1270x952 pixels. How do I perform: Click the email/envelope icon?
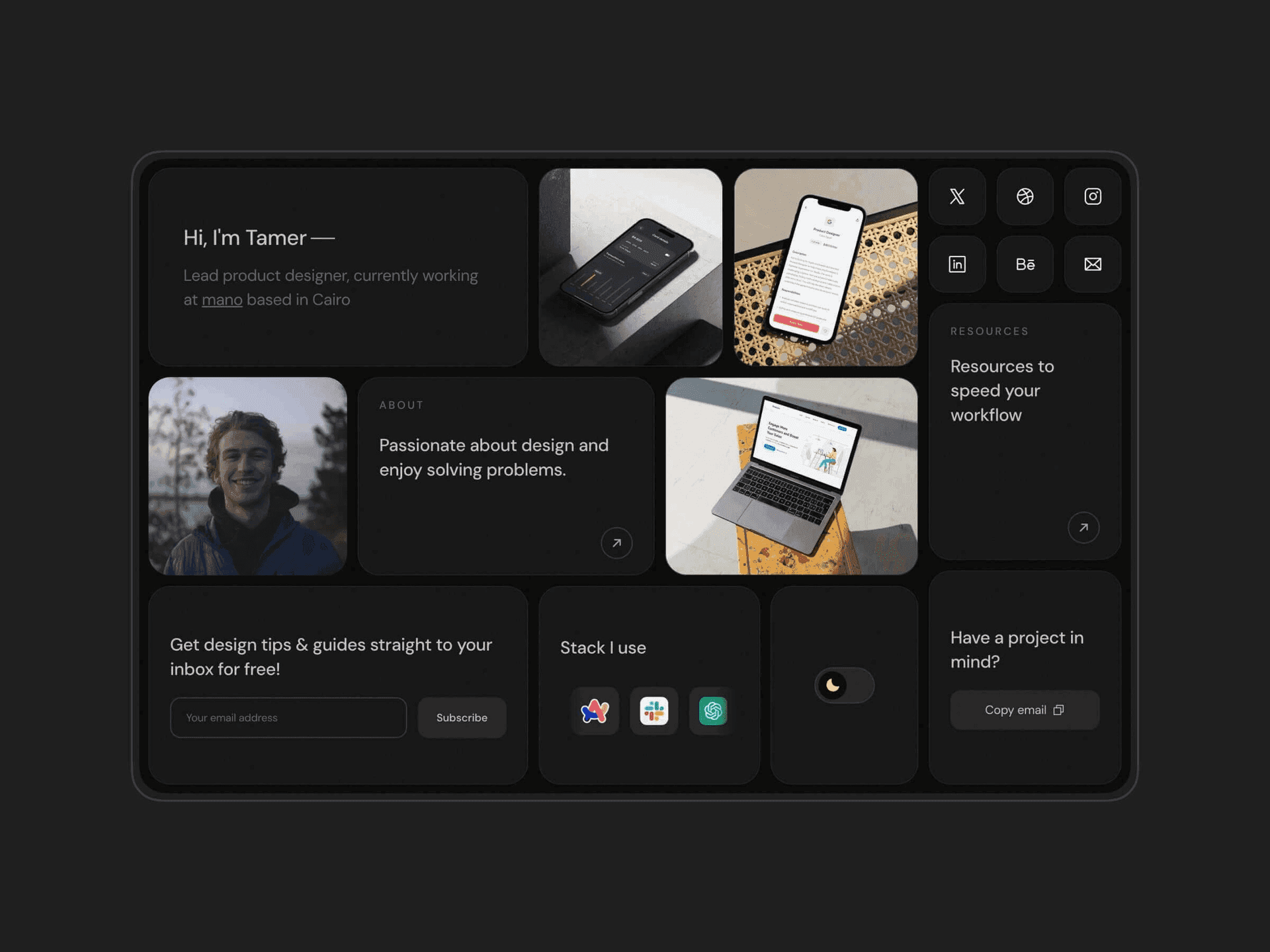click(x=1093, y=264)
